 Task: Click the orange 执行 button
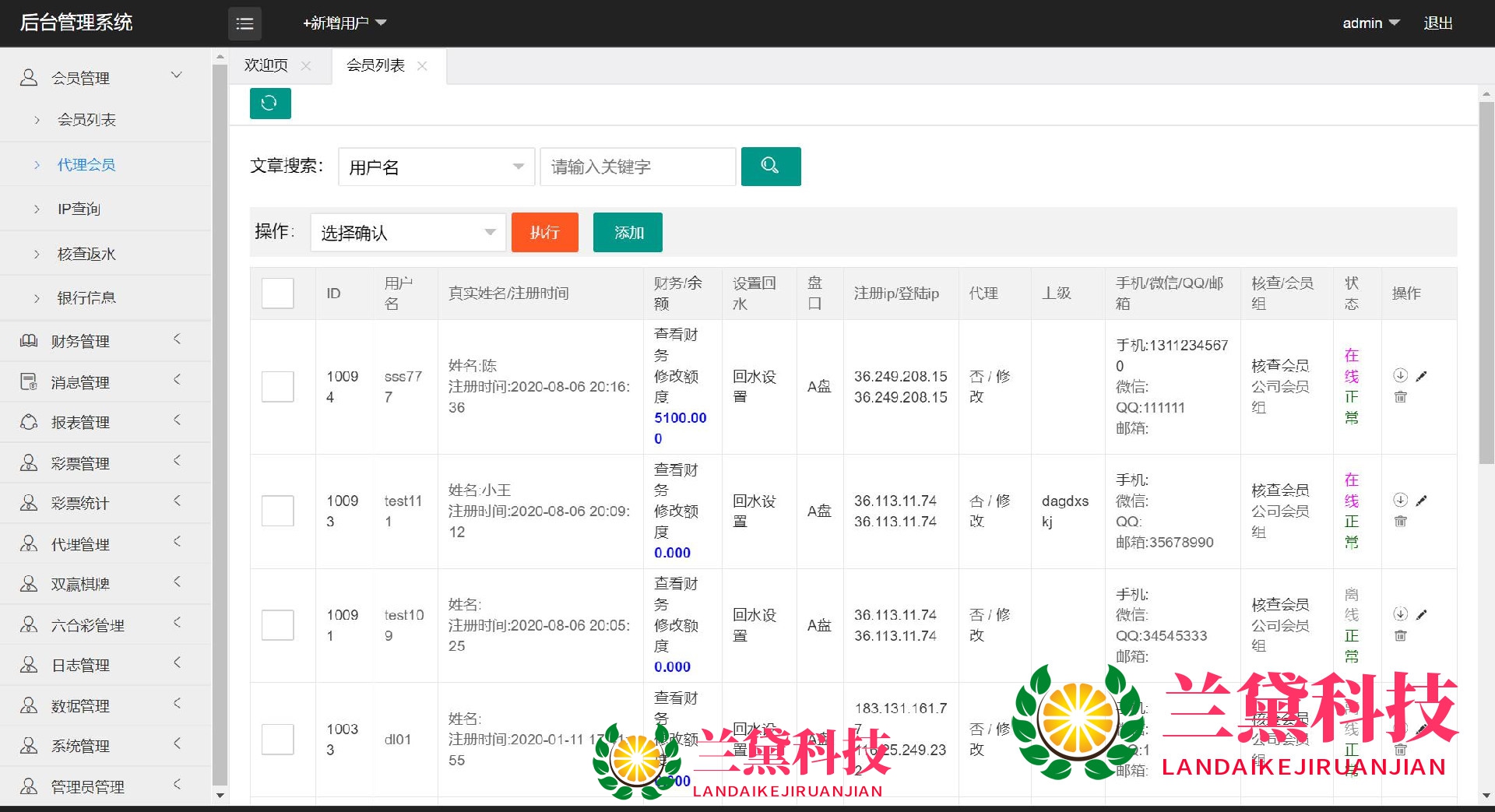point(544,232)
